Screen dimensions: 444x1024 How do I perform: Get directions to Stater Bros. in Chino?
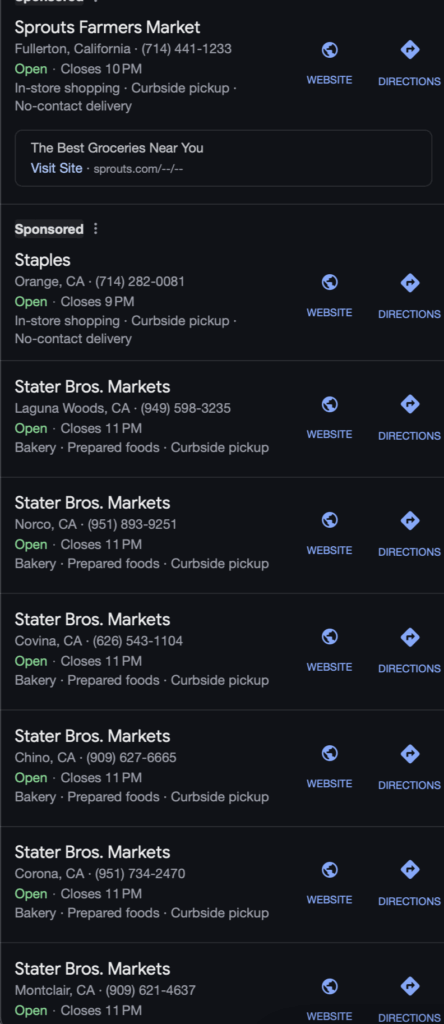coord(409,766)
